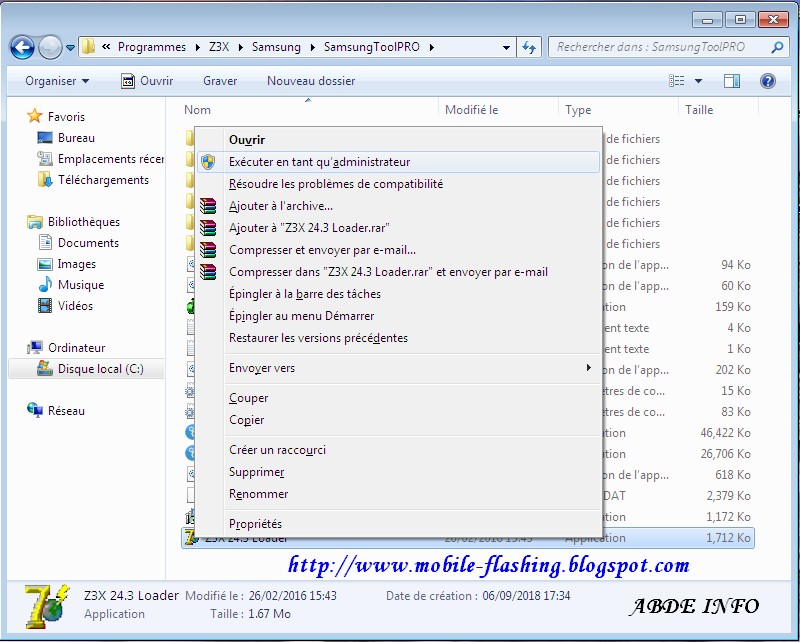The image size is (800, 642).
Task: Click the search magnifier icon
Action: [x=777, y=47]
